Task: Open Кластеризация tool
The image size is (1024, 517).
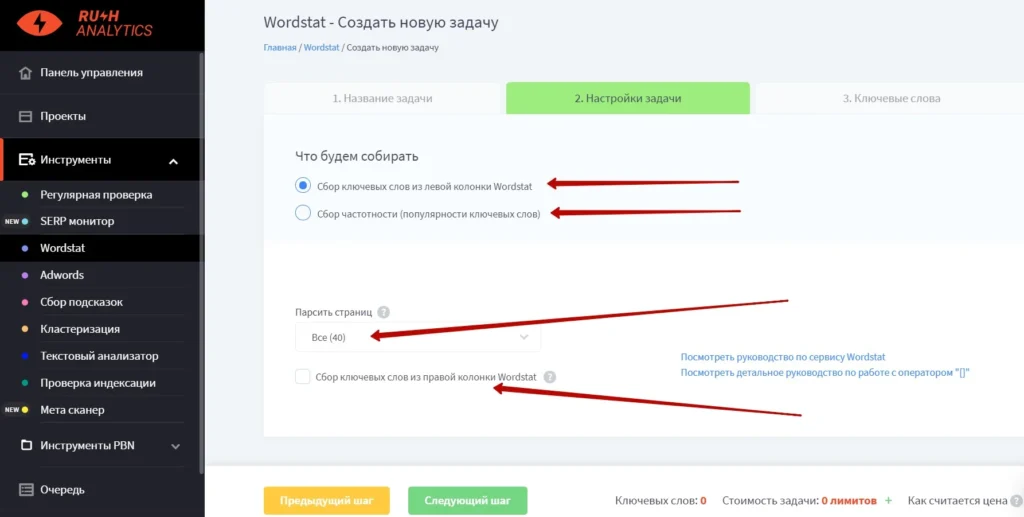Action: click(x=80, y=329)
